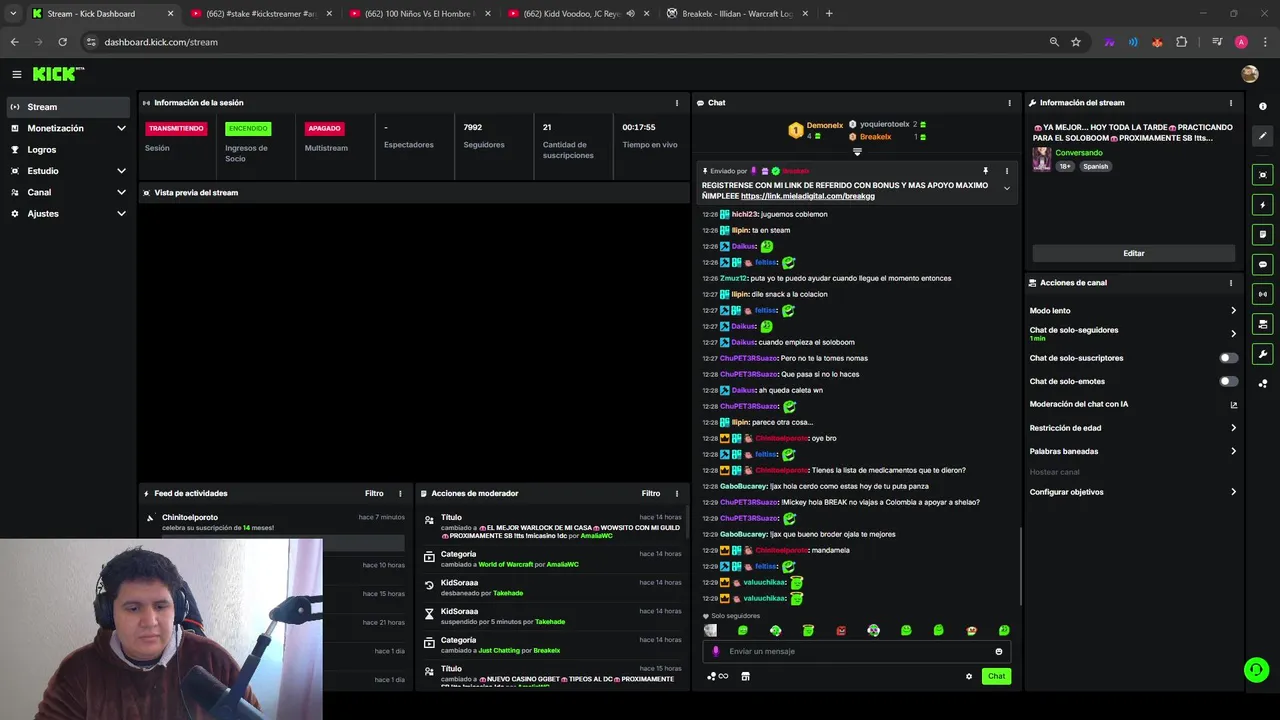
Task: Enable Chat de solo-suscriptores switch
Action: point(1228,358)
